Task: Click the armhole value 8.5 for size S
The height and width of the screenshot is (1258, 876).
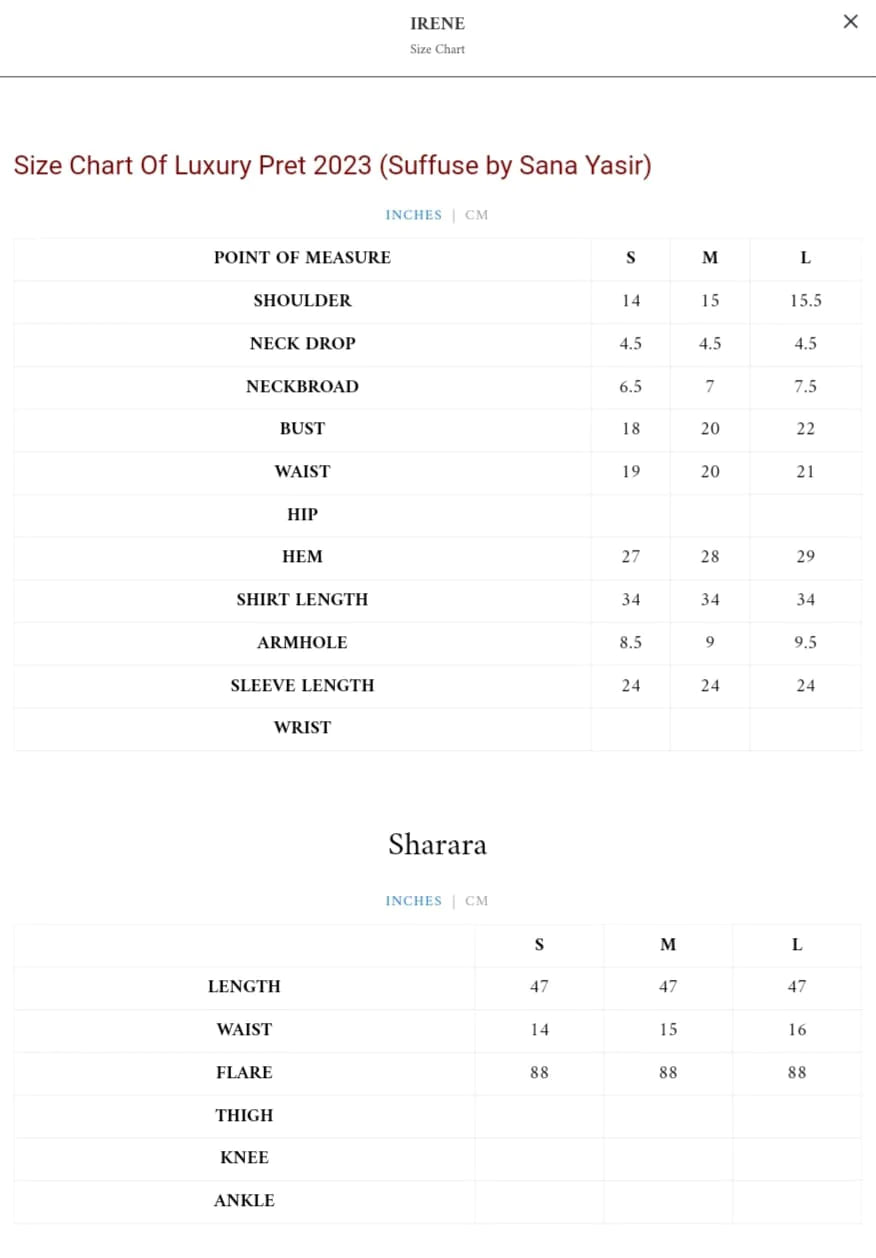Action: click(x=630, y=643)
